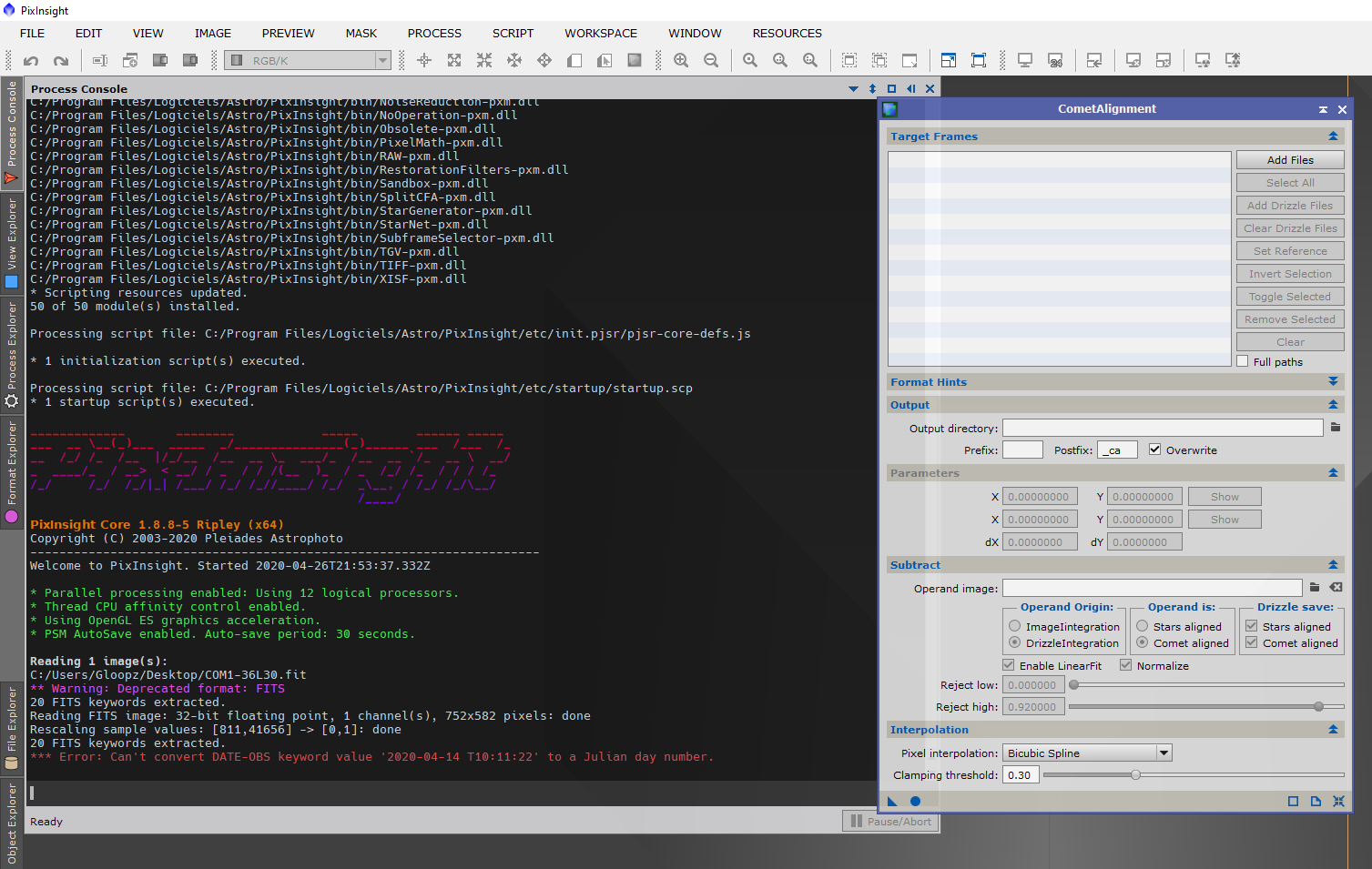The height and width of the screenshot is (869, 1372).
Task: Click the output directory folder icon
Action: (x=1336, y=428)
